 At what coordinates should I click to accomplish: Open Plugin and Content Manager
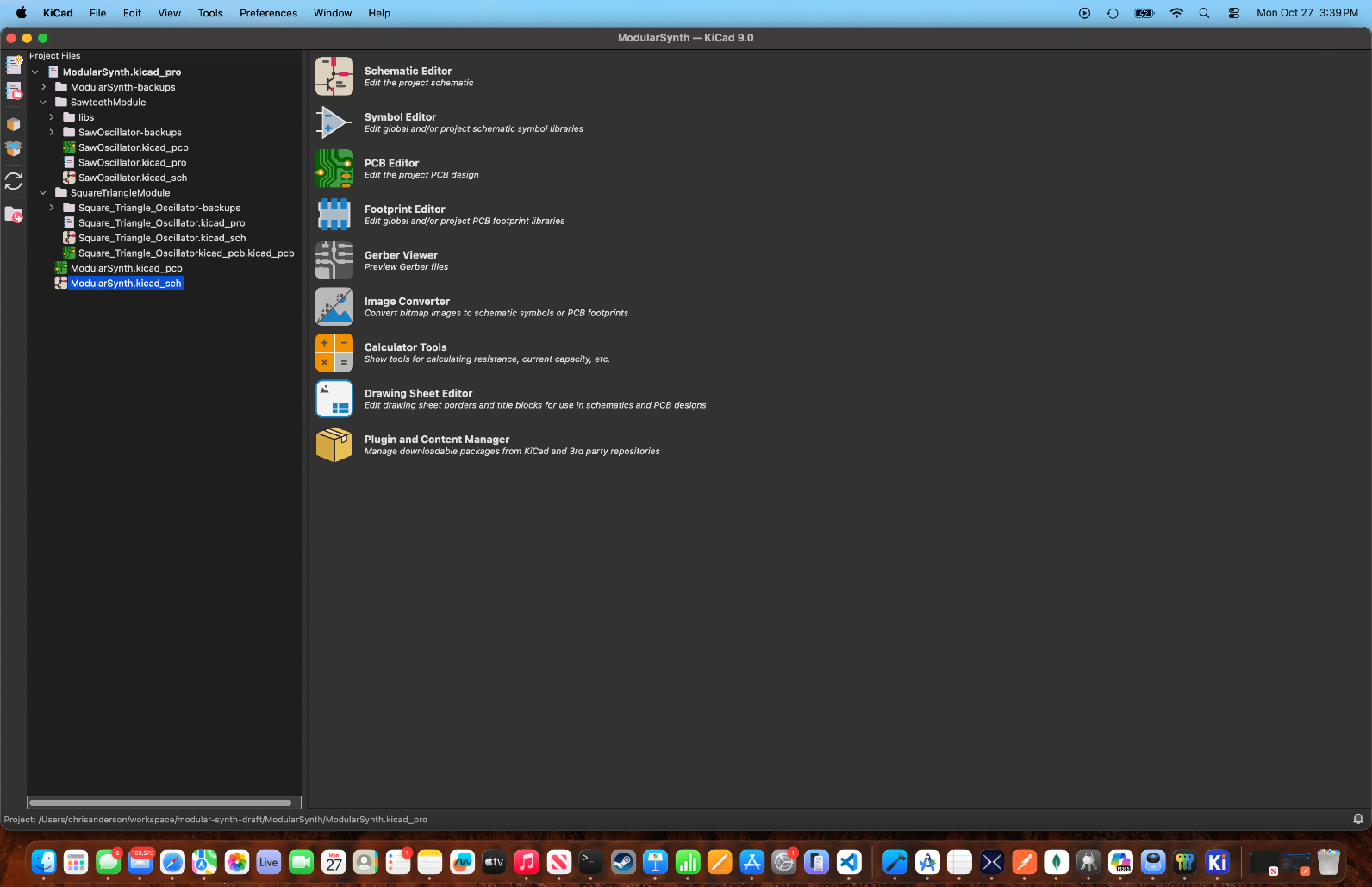pos(334,445)
